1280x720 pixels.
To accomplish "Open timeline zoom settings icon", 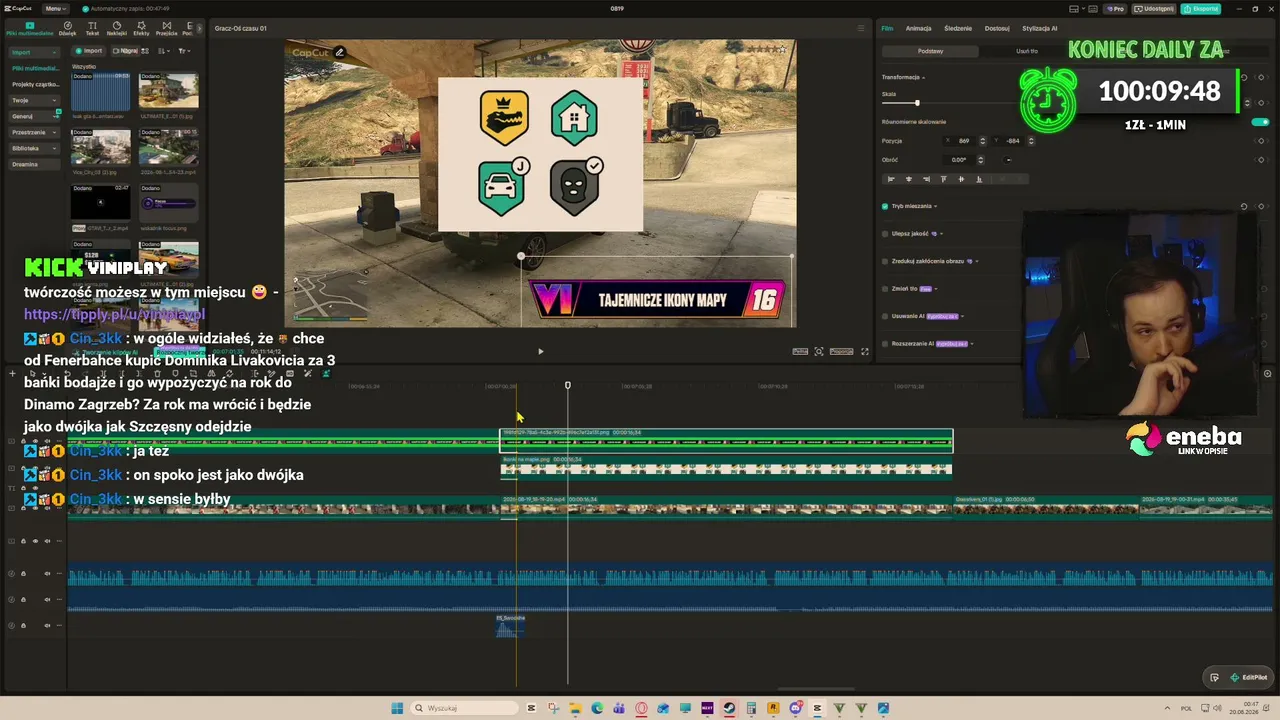I will [x=1267, y=374].
